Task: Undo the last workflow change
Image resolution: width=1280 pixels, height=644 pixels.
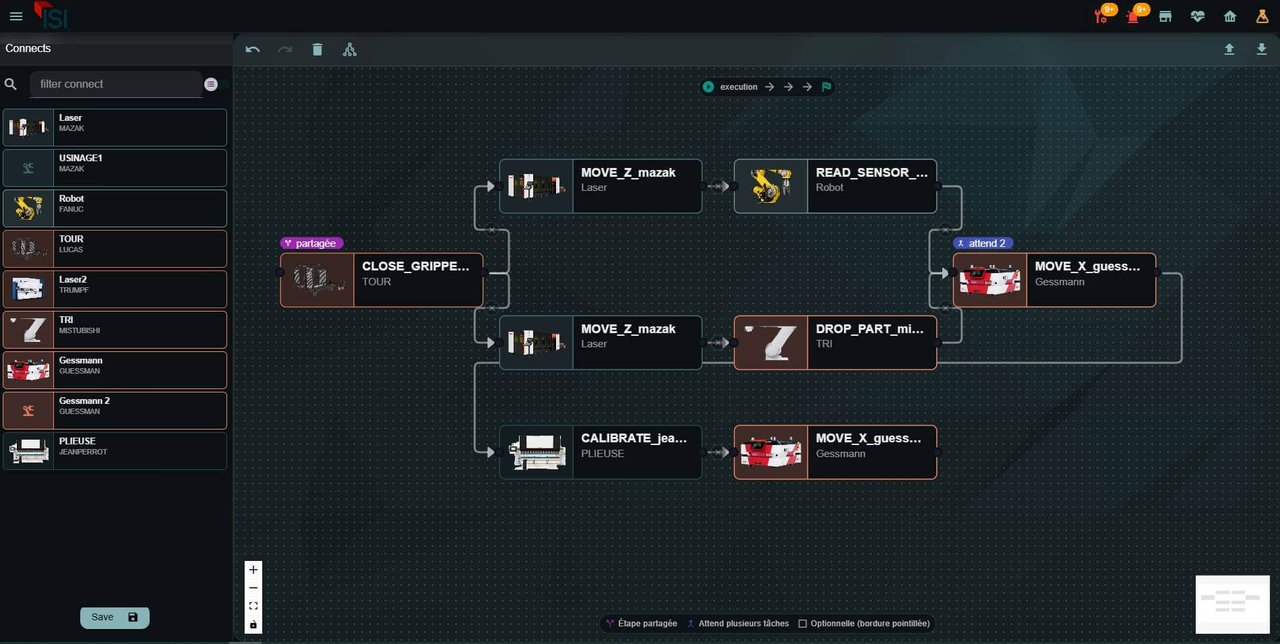Action: (253, 49)
